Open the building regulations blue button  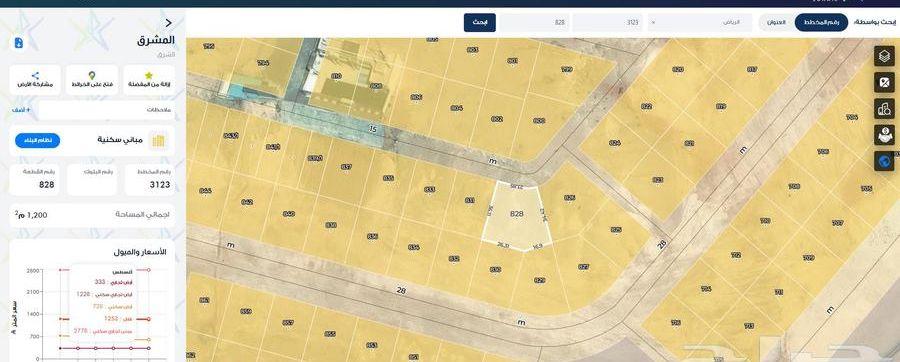click(37, 141)
